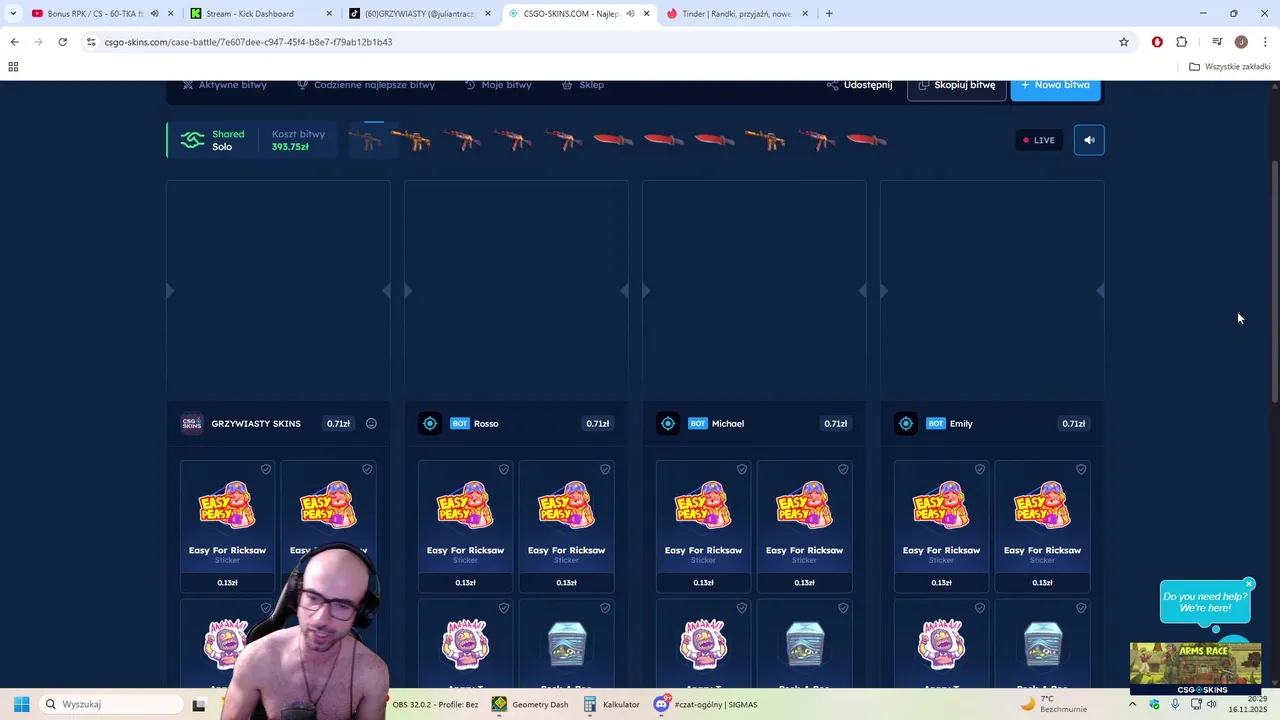
Task: Click Michael bot avatar icon
Action: [668, 424]
